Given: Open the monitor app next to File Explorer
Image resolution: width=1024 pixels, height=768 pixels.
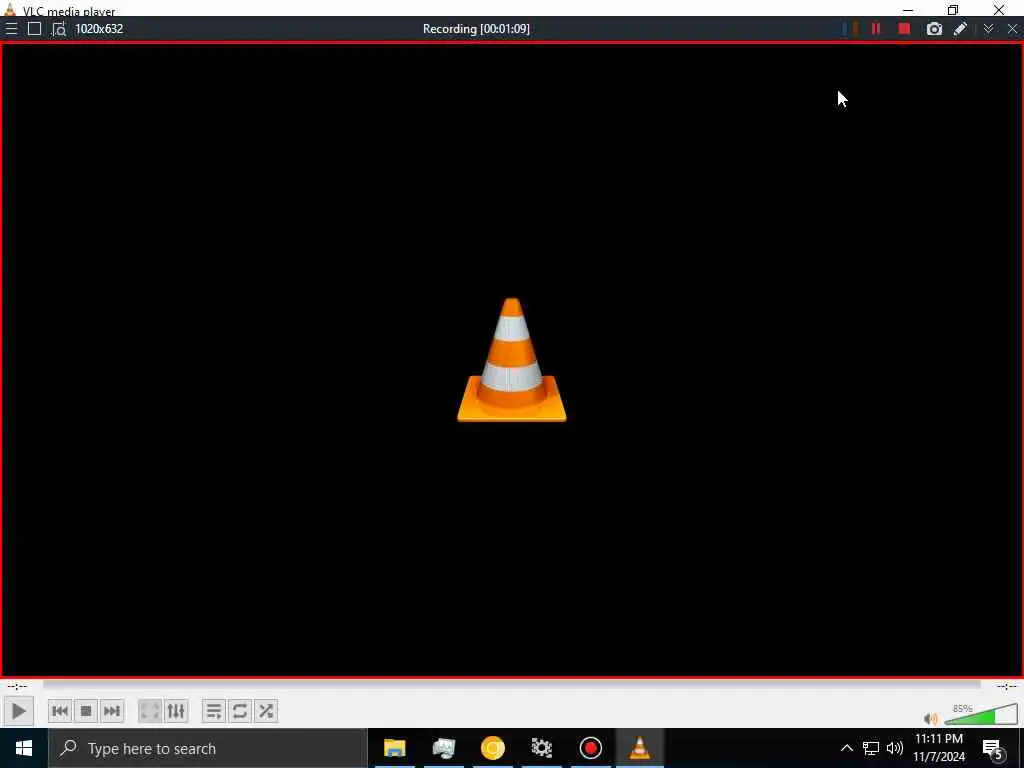Looking at the screenshot, I should pos(443,748).
